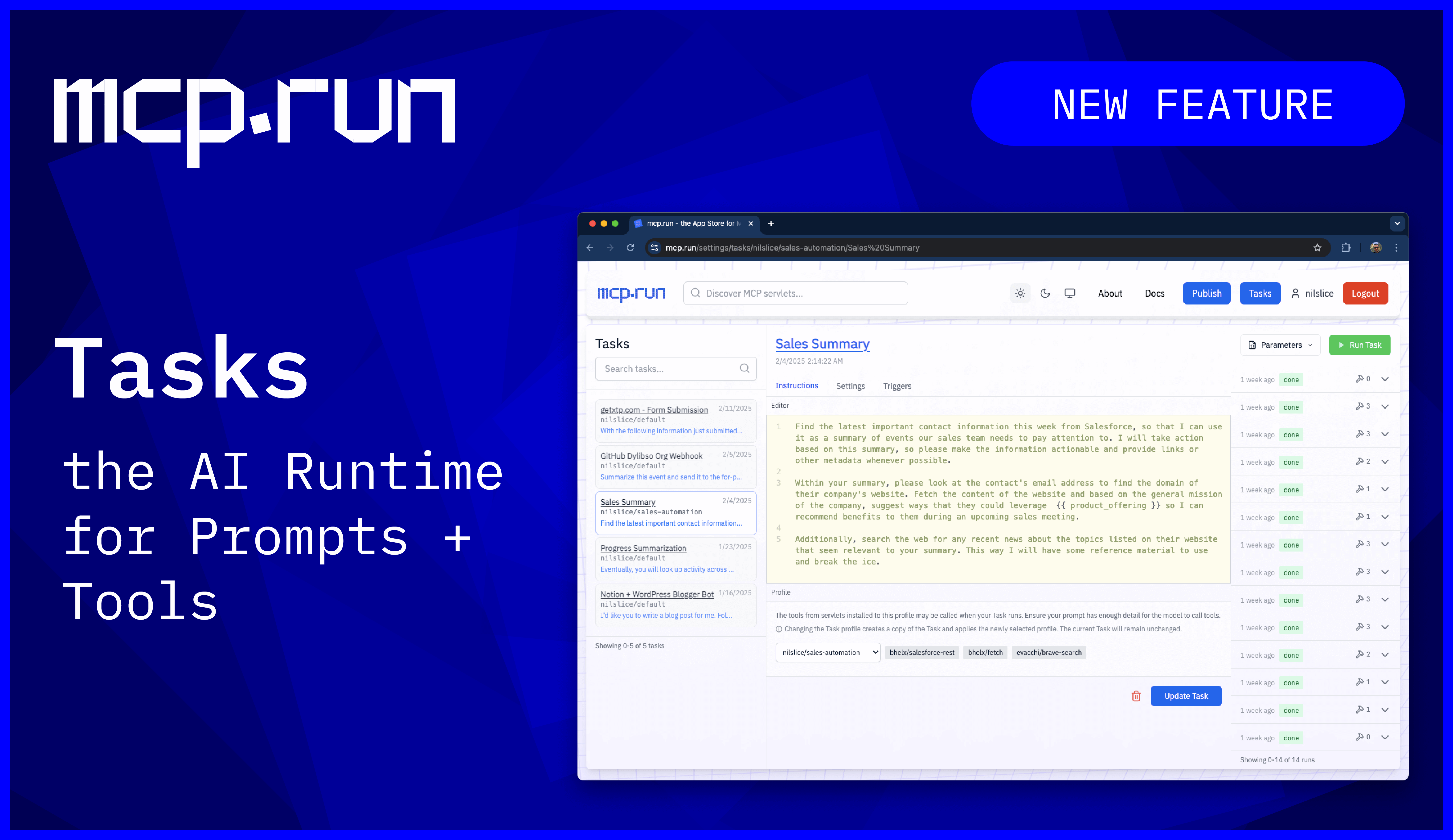The image size is (1453, 840).
Task: Open the nilslice/sales-automation profile selector
Action: pyautogui.click(x=827, y=652)
